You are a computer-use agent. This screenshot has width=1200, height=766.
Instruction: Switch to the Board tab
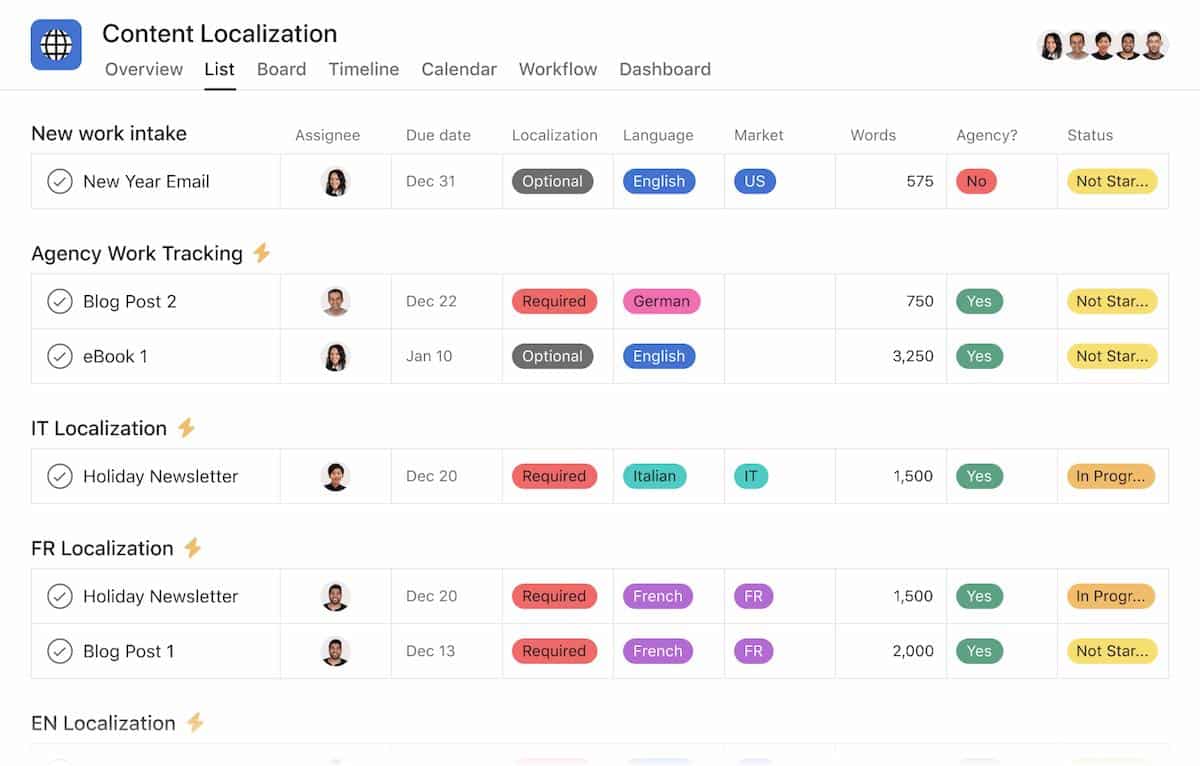281,69
